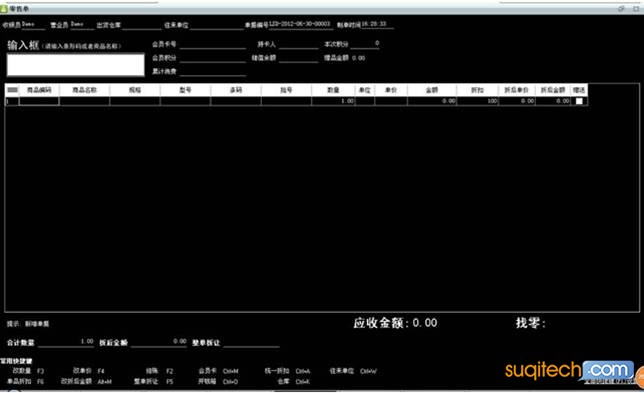This screenshot has height=393, width=644.
Task: Click the 单位 column header
Action: coord(365,90)
